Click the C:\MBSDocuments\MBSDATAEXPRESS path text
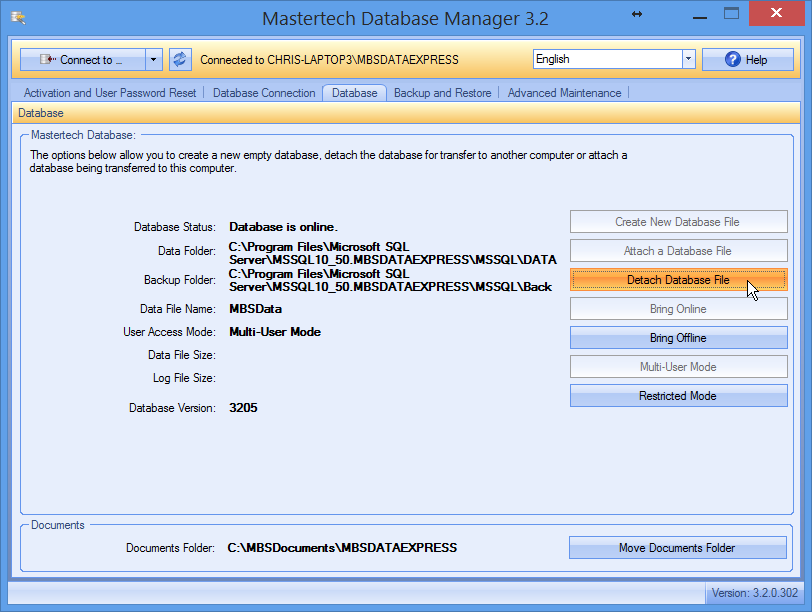Viewport: 812px width, 612px height. click(342, 548)
